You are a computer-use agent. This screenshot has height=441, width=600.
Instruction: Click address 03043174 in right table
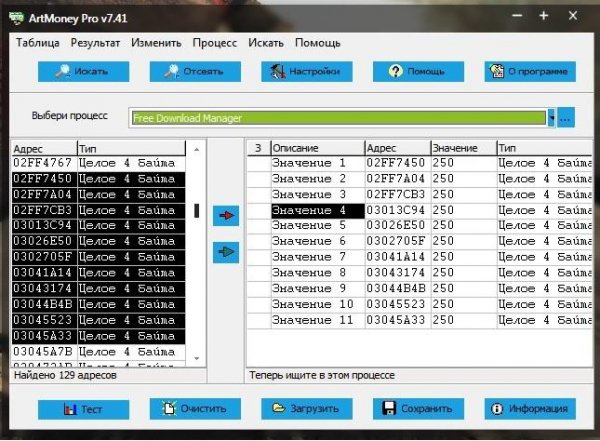click(x=396, y=273)
